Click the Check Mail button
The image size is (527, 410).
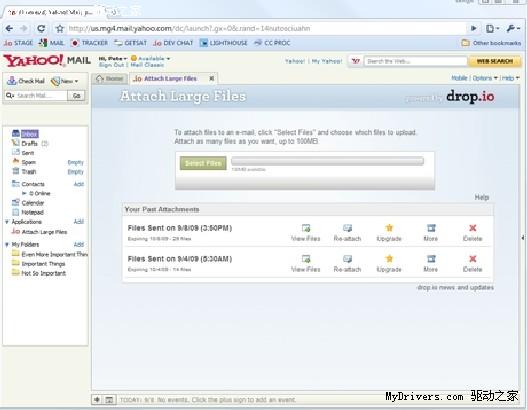pyautogui.click(x=26, y=81)
